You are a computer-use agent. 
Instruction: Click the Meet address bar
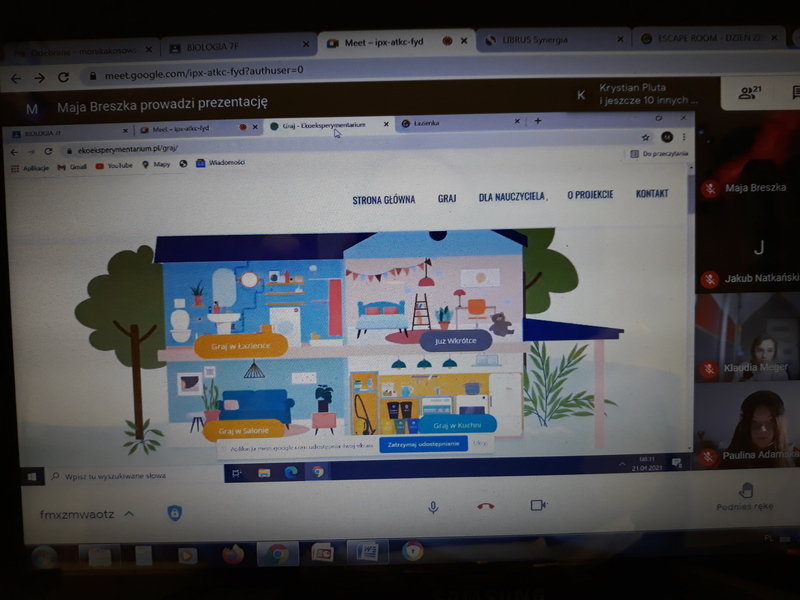300,72
